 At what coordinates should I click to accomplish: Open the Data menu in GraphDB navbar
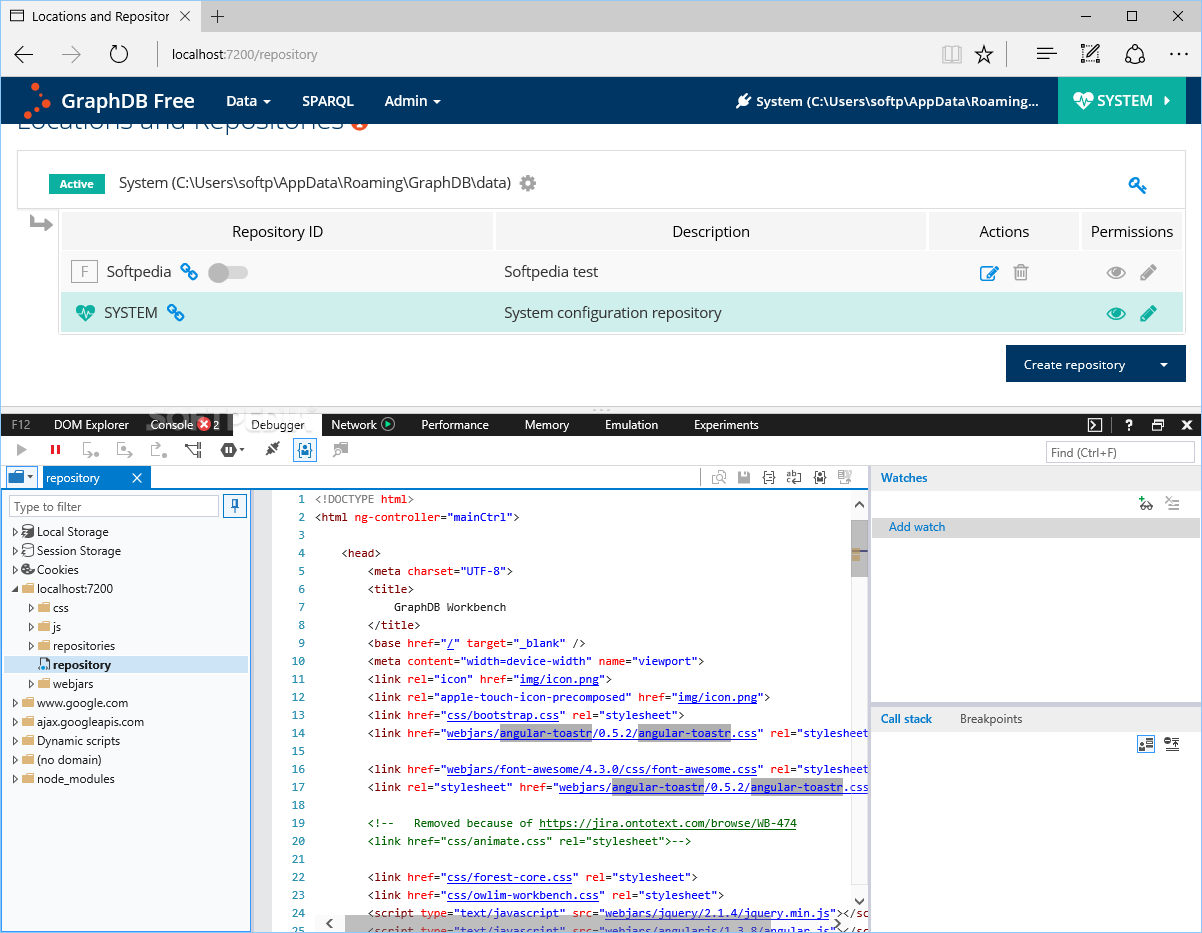click(248, 101)
